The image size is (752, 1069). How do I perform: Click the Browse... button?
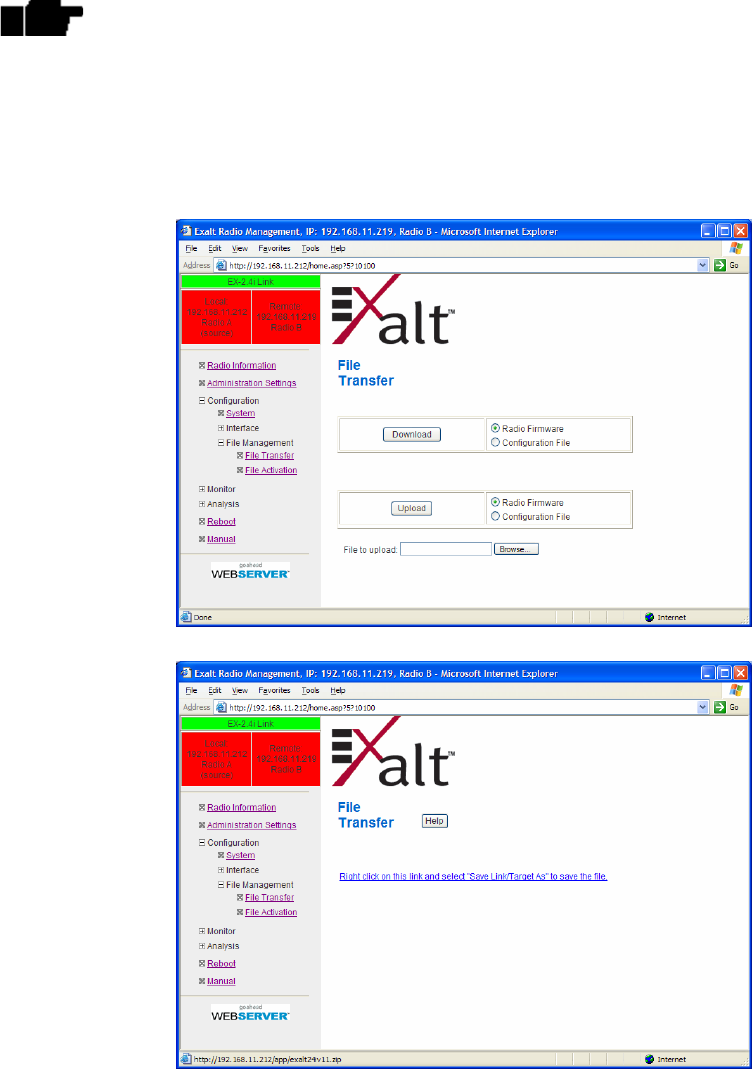click(516, 549)
